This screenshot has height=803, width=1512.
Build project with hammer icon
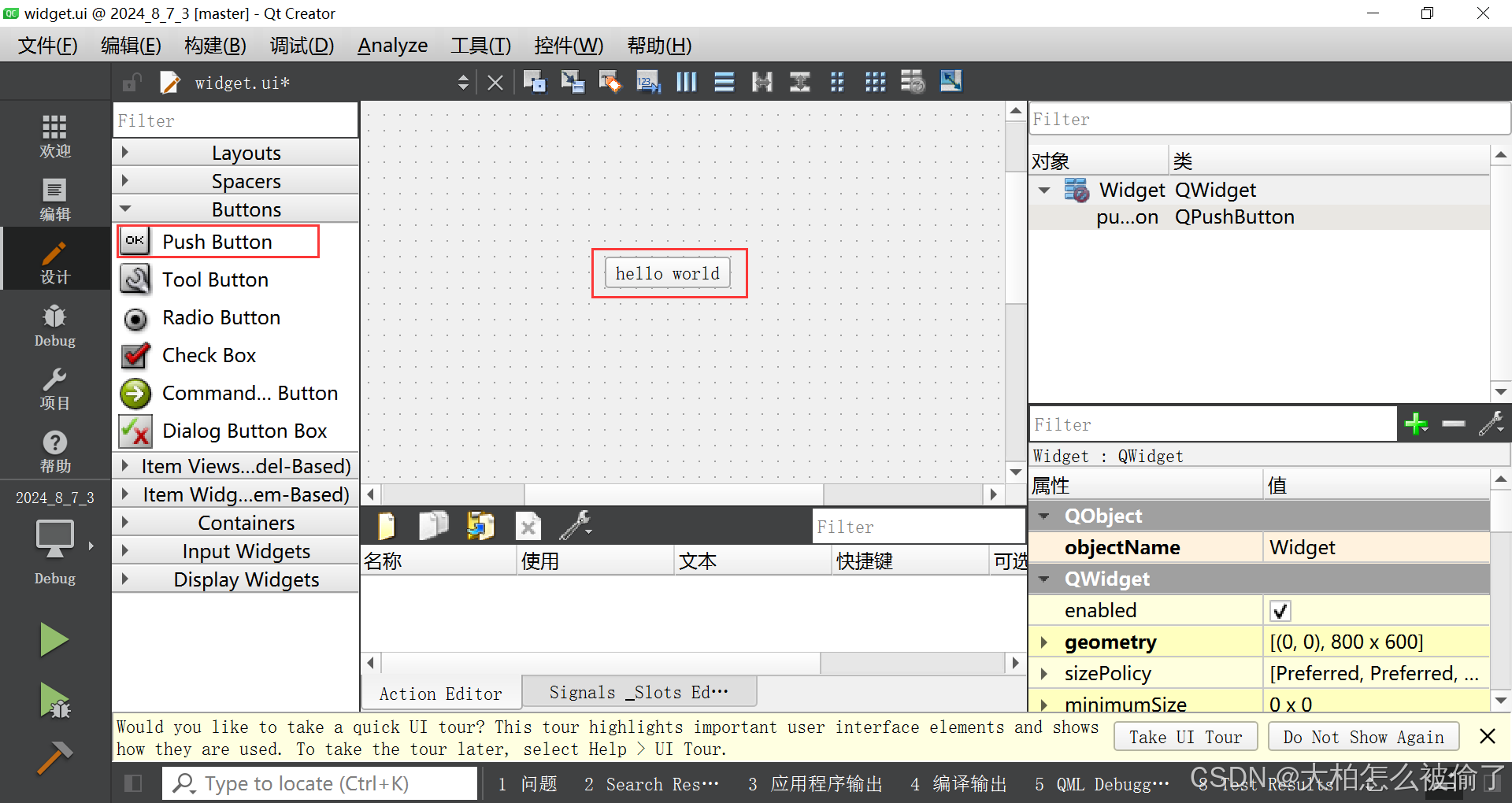54,758
